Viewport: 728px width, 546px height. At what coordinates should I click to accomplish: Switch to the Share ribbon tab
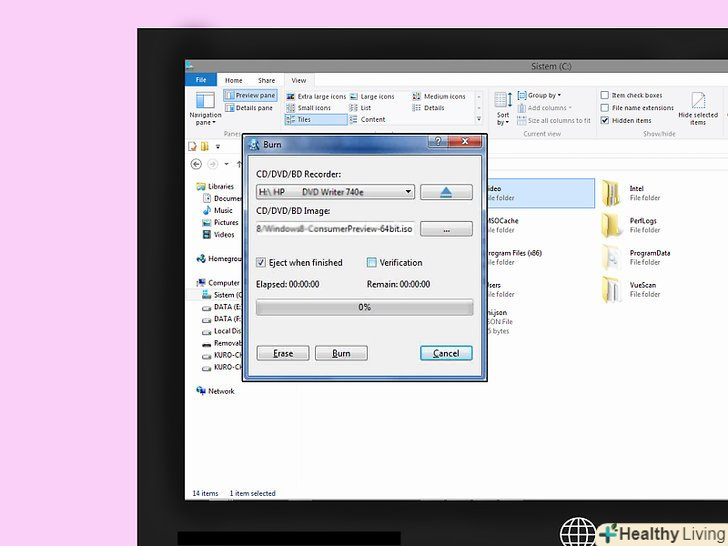(266, 80)
